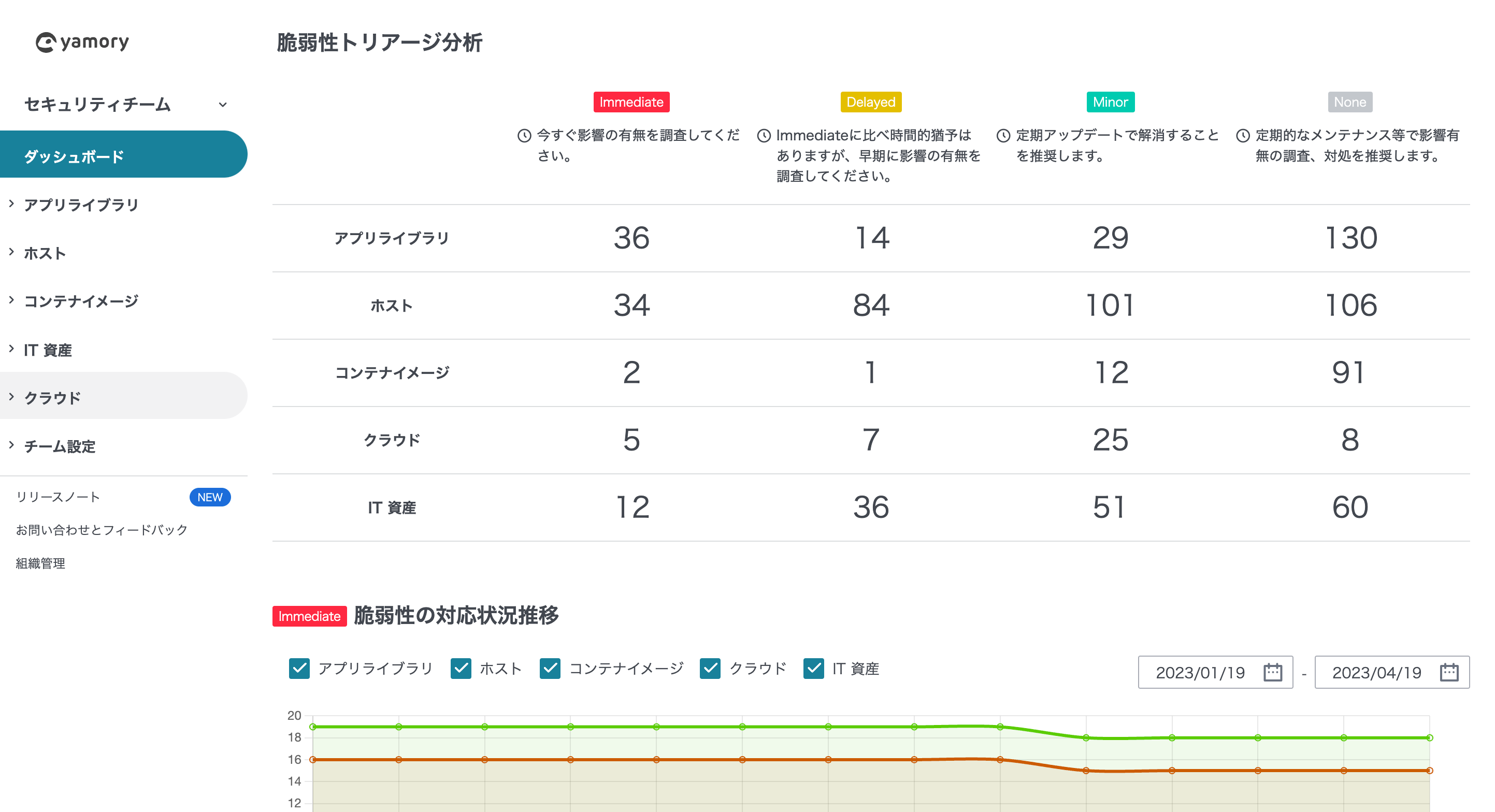
Task: Open the ダッシュボード menu item
Action: click(73, 155)
